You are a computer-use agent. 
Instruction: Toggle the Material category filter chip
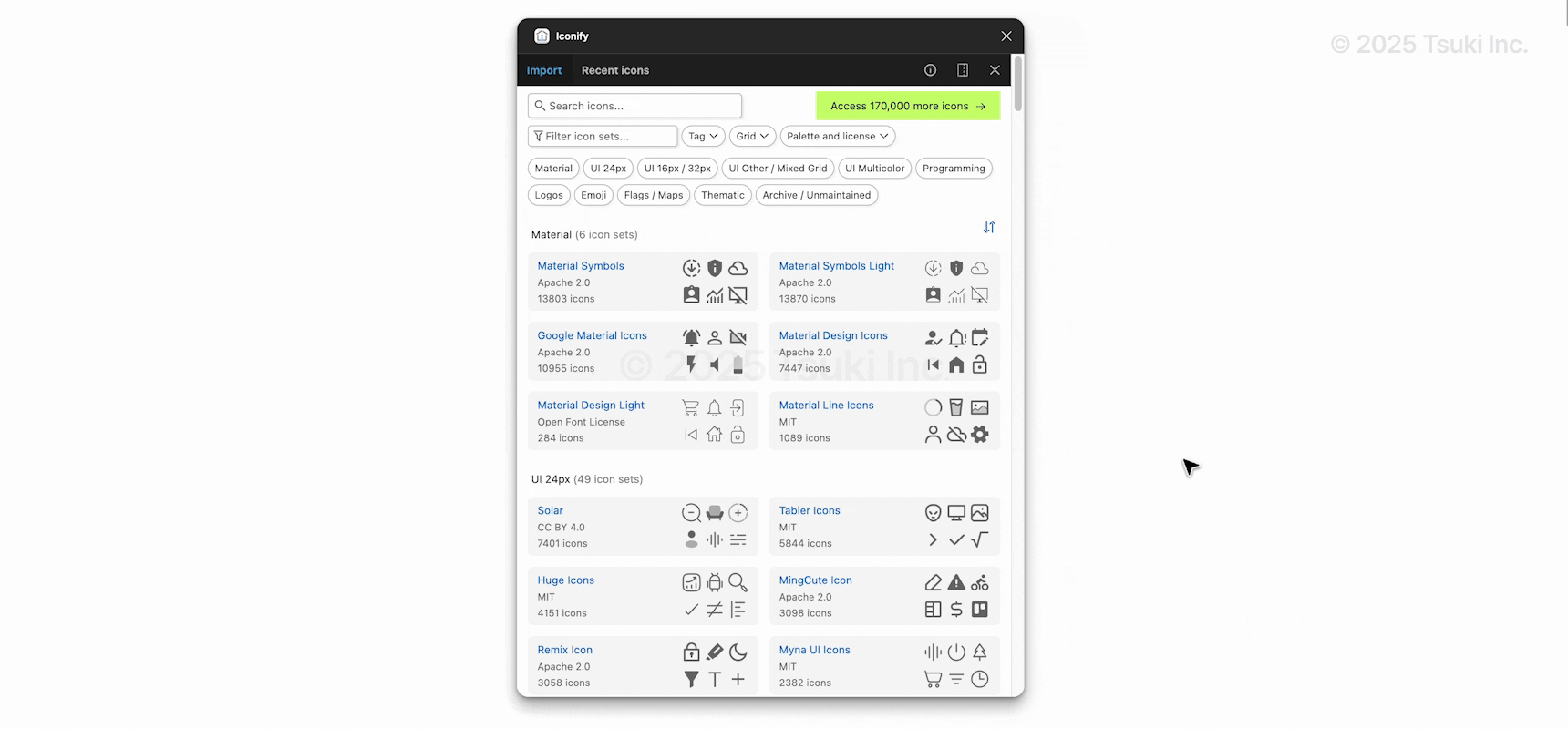click(553, 169)
